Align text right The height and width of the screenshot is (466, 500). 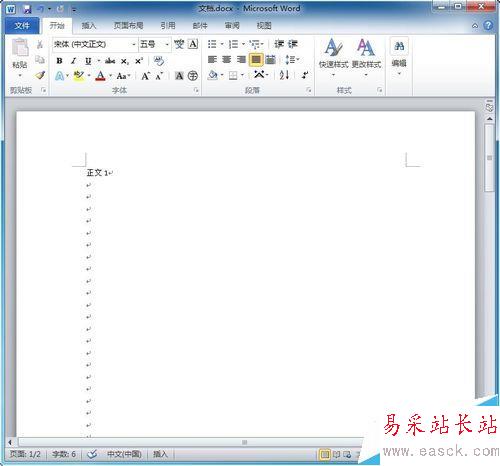click(241, 60)
